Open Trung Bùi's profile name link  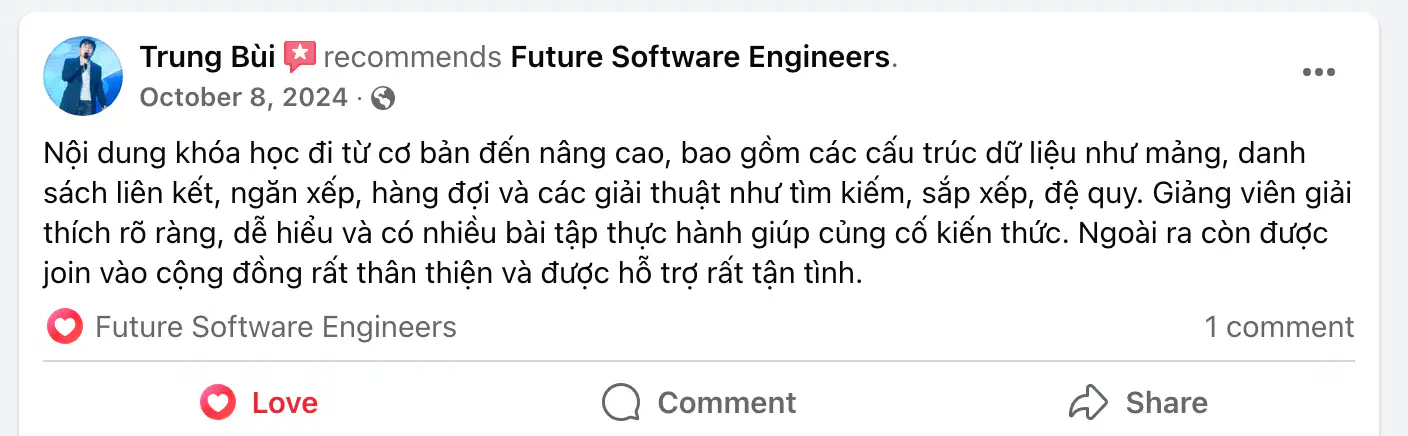point(207,57)
